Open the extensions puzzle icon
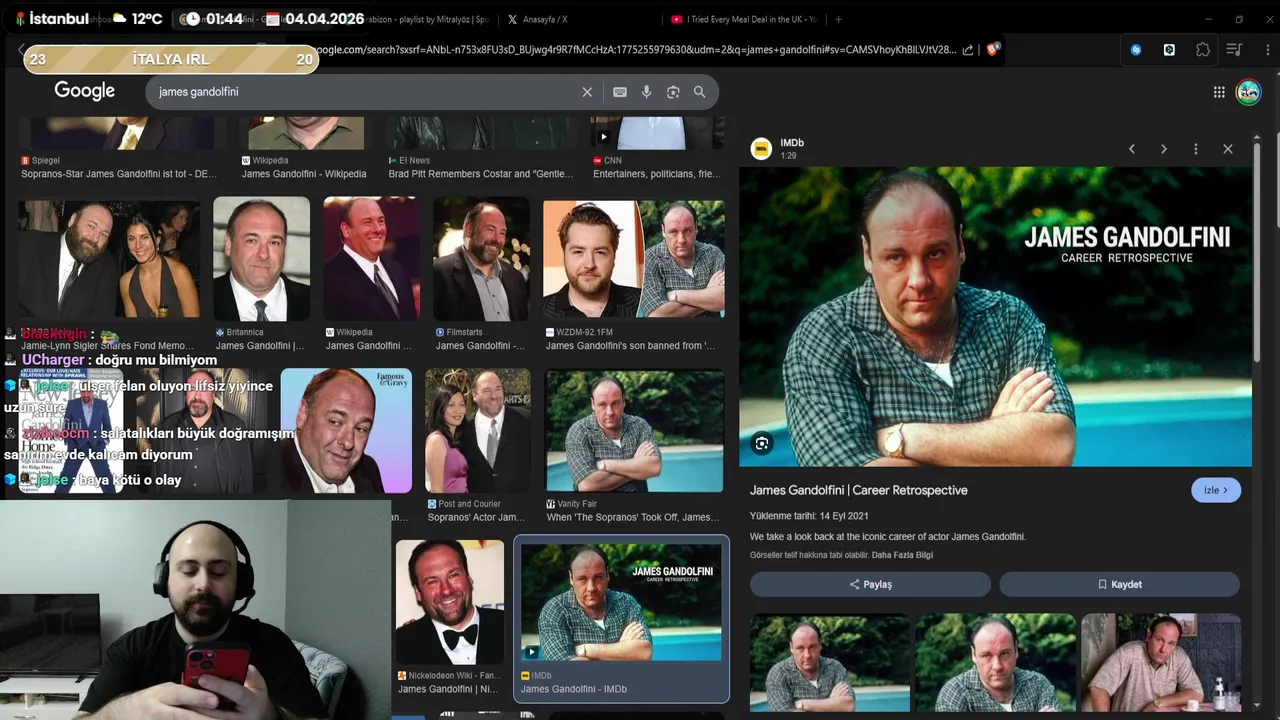1280x720 pixels. coord(1203,50)
